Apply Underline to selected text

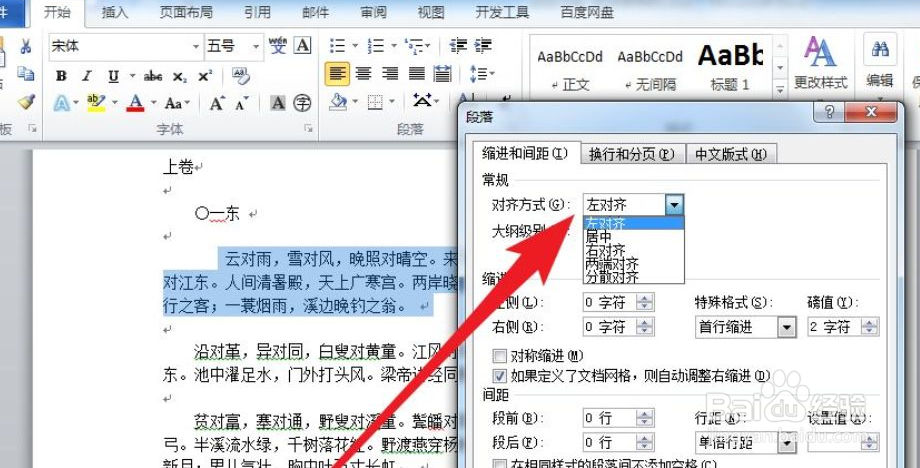click(x=114, y=76)
